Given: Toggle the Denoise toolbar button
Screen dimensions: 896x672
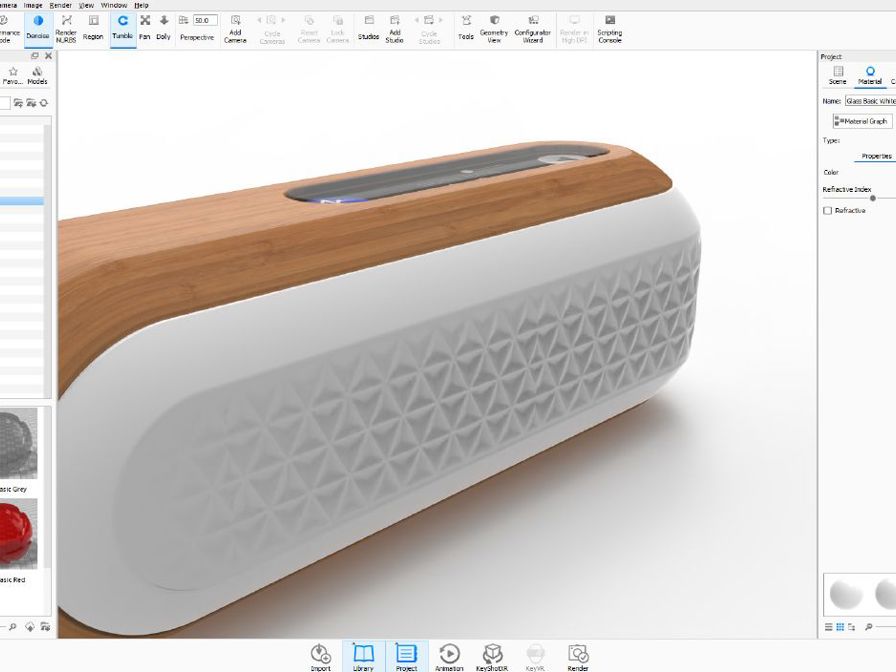Looking at the screenshot, I should (x=38, y=26).
